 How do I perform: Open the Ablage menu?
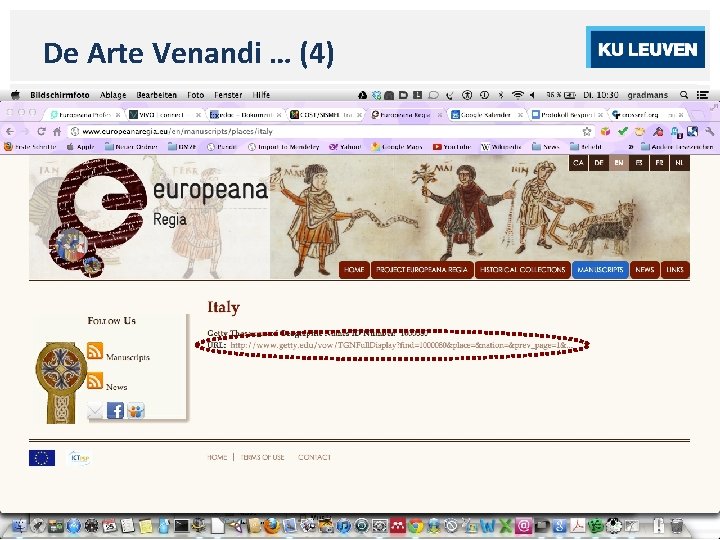(113, 95)
